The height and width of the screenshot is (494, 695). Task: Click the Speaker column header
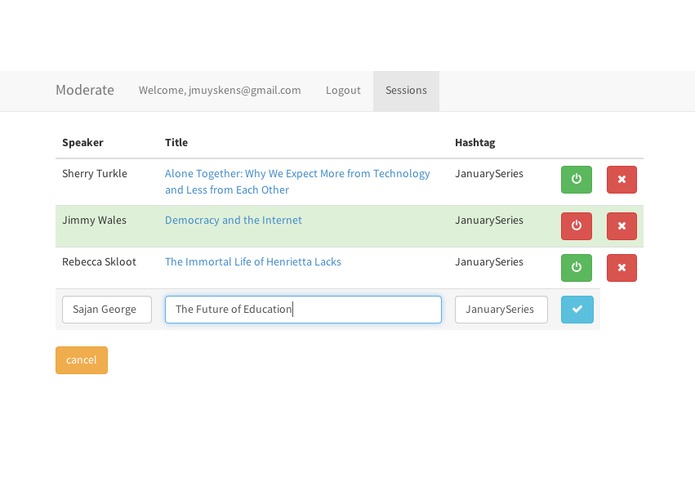(x=82, y=143)
